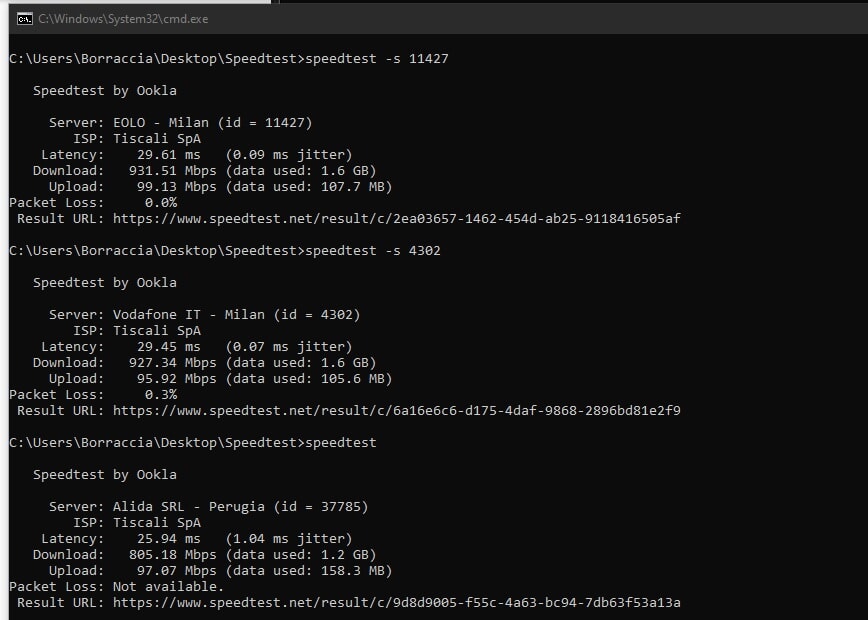Screen dimensions: 868x620
Task: Click the 'speedtest -s 4302' command text
Action: pyautogui.click(x=373, y=251)
